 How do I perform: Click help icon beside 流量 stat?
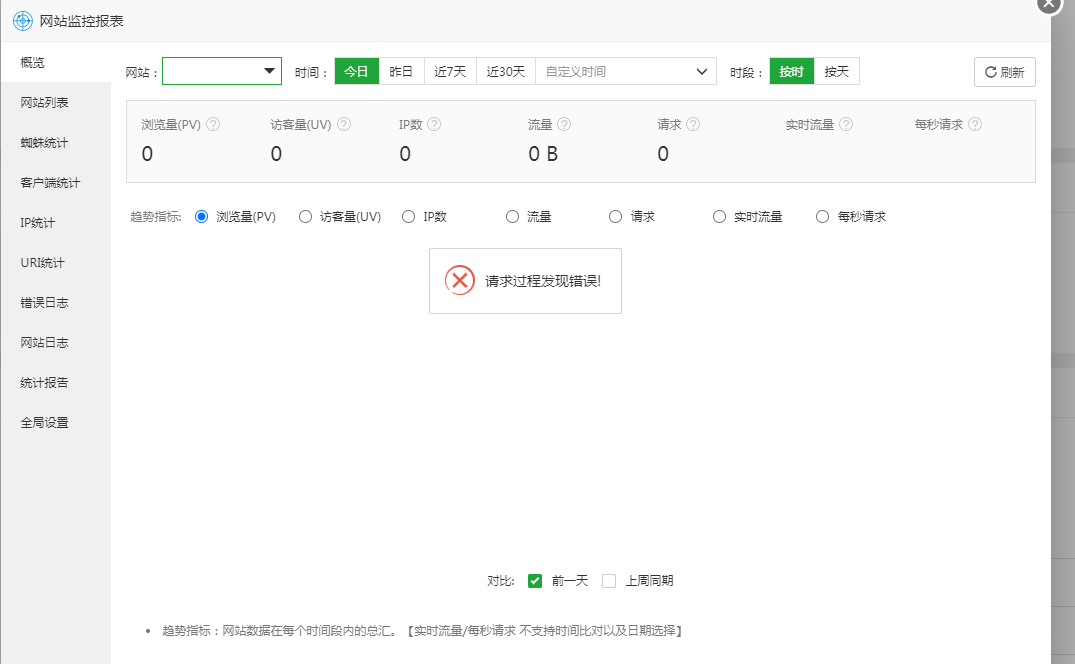[x=564, y=125]
